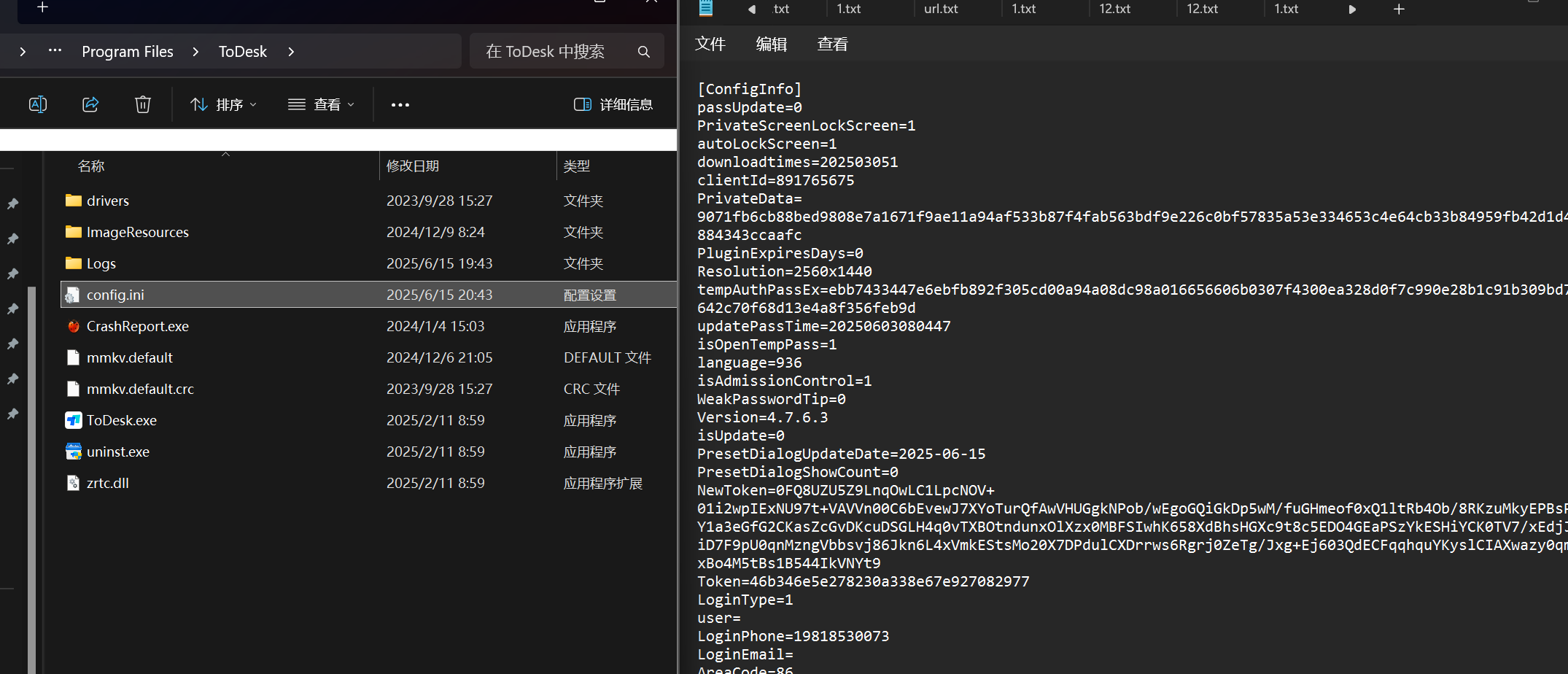The image size is (1568, 674).
Task: Add a new Notepad tab with plus
Action: (1399, 9)
